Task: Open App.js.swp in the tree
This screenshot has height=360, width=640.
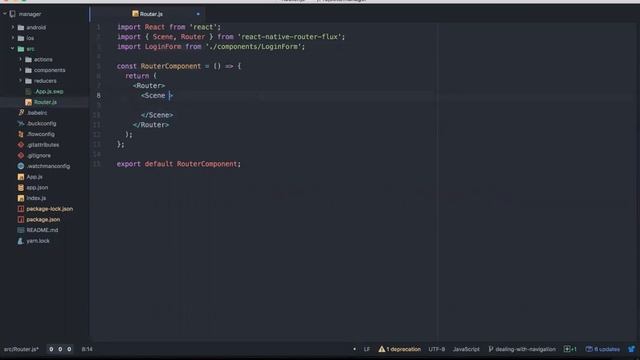Action: coord(49,91)
